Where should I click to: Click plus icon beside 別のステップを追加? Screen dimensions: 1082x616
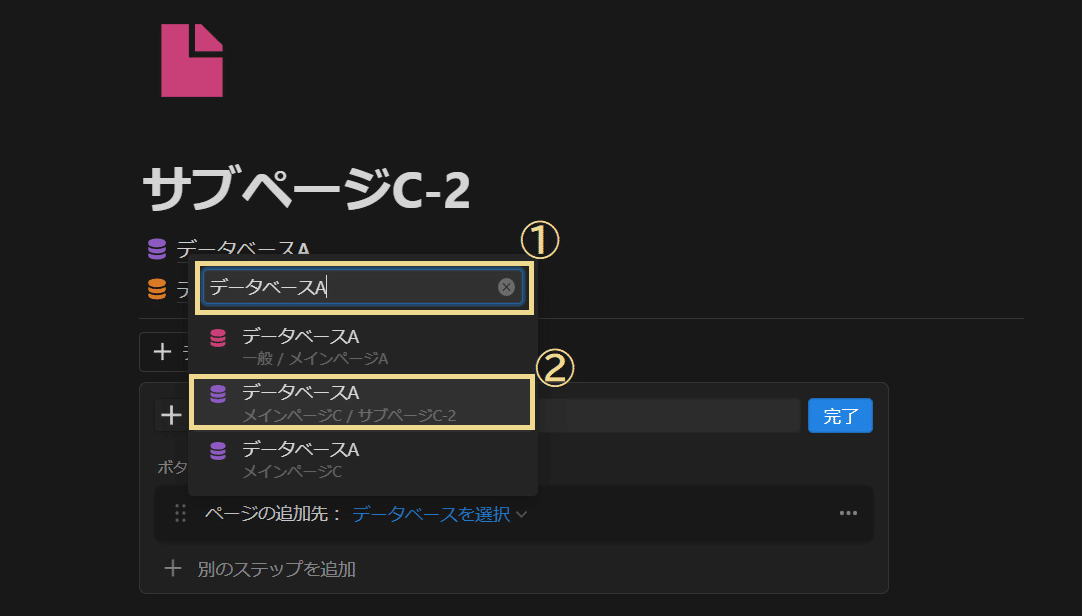tap(173, 568)
